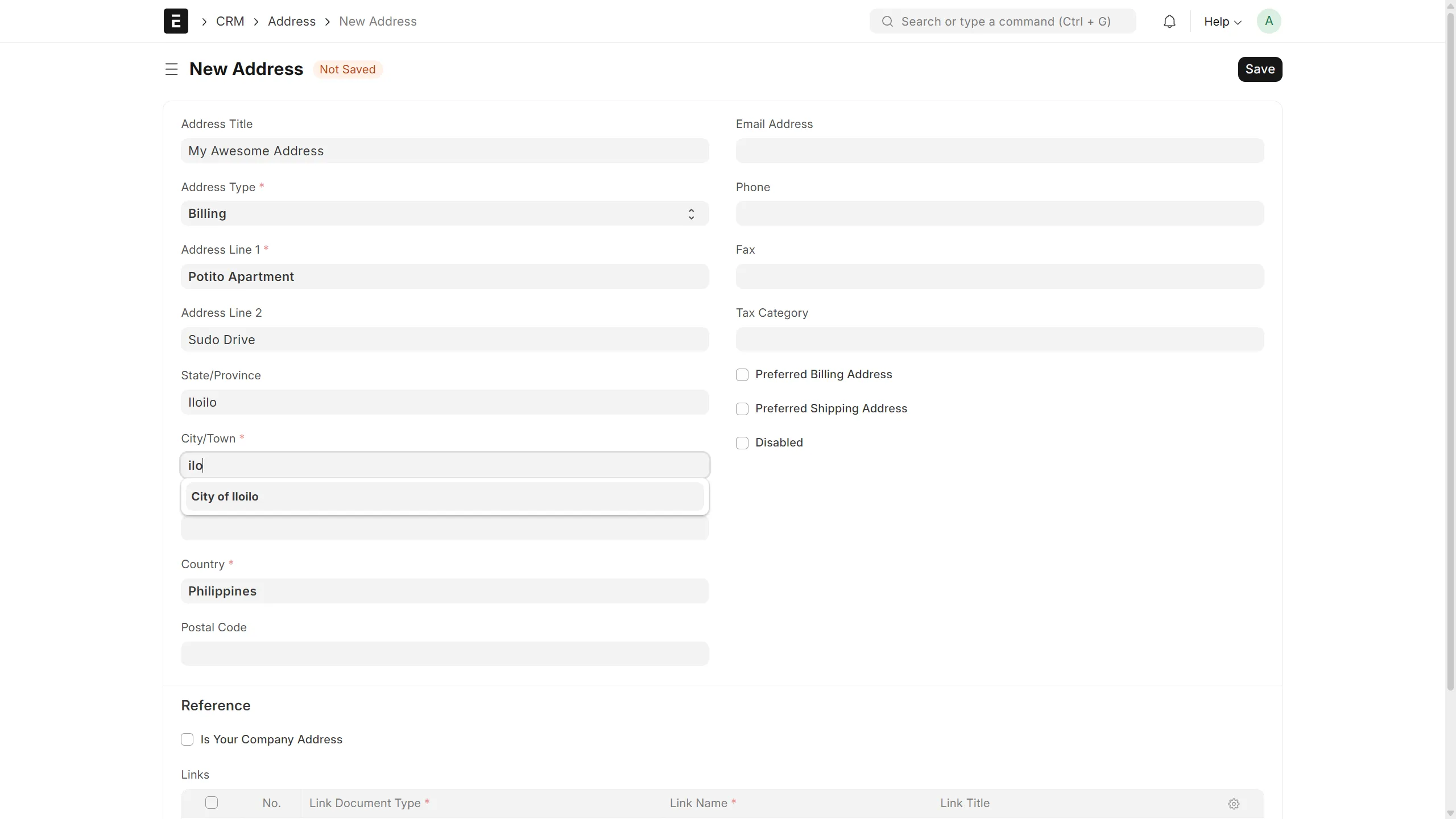
Task: Focus the Postal Code field
Action: click(444, 654)
